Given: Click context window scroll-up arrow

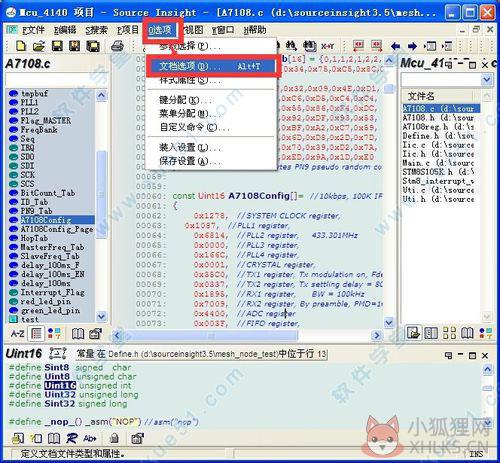Looking at the screenshot, I should tap(487, 369).
